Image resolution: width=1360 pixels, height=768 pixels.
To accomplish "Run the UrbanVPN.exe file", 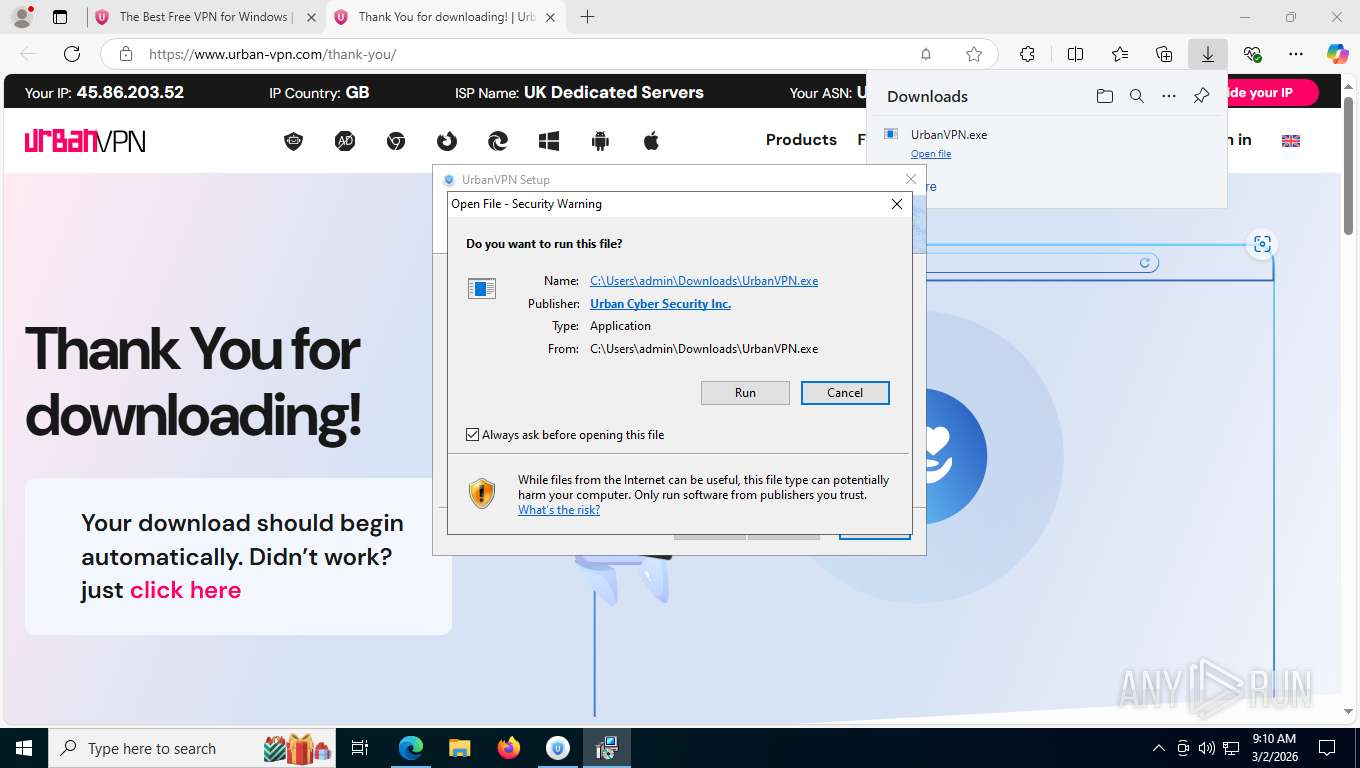I will [x=745, y=393].
